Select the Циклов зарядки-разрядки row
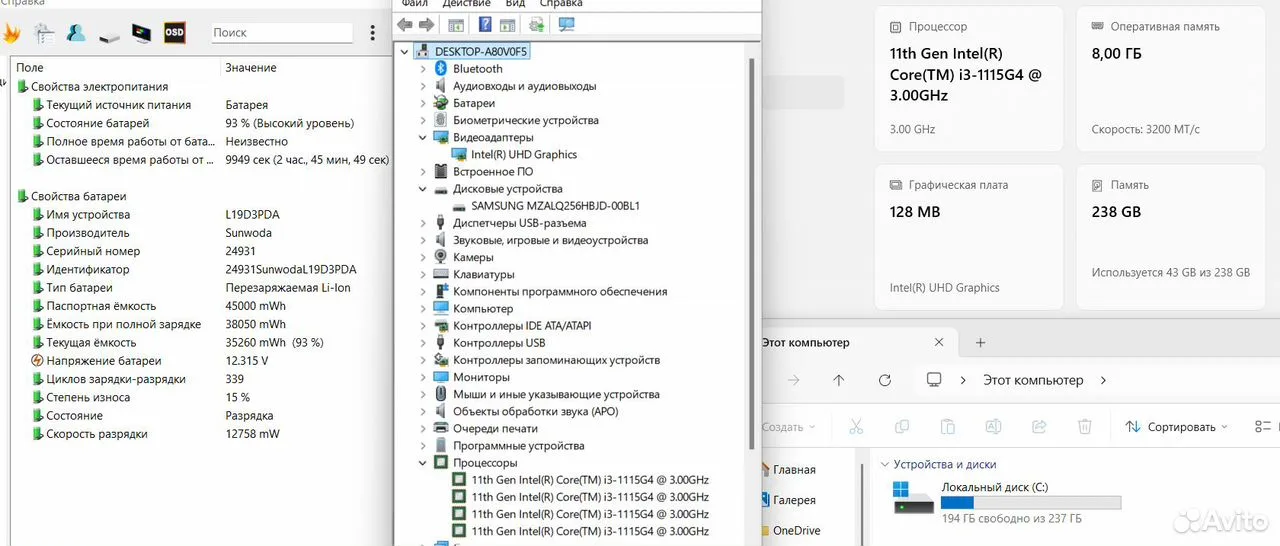The image size is (1280, 546). pyautogui.click(x=200, y=379)
